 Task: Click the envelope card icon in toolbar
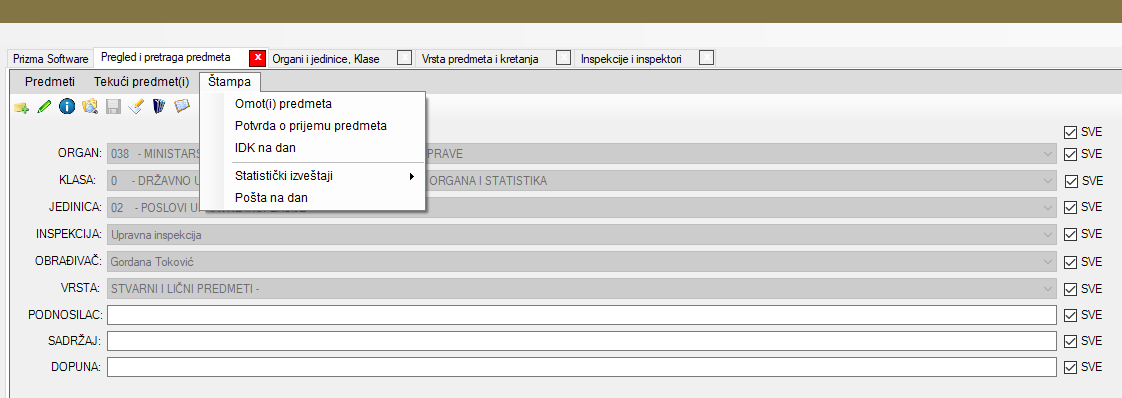[x=182, y=106]
